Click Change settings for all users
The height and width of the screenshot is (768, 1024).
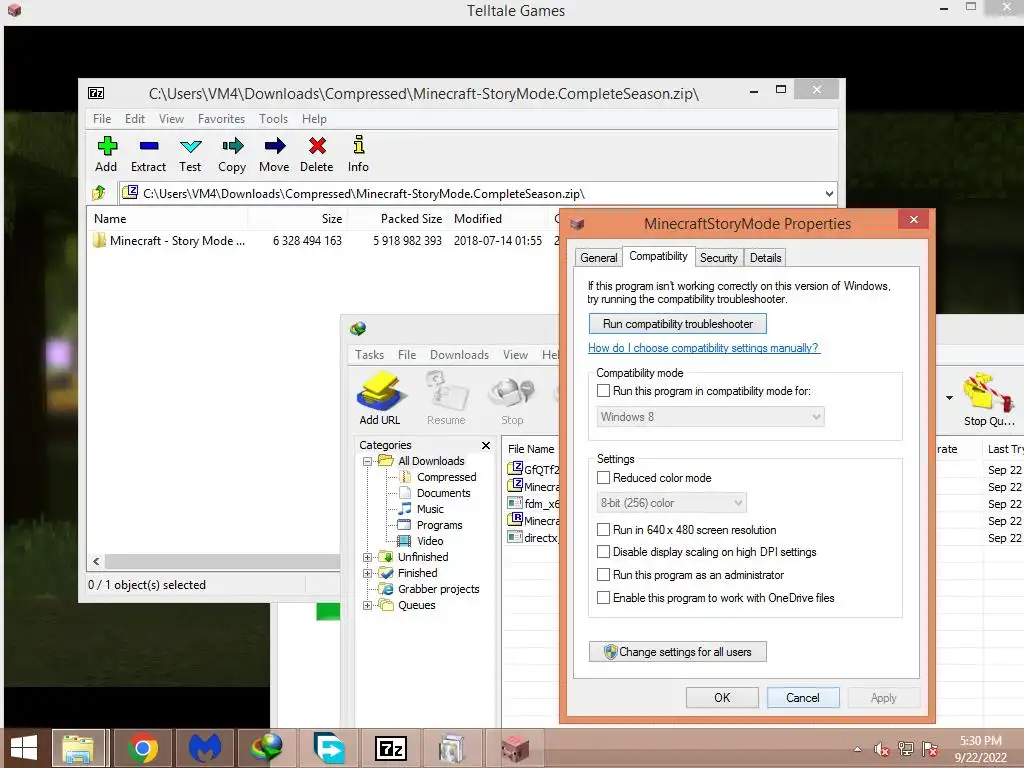coord(677,652)
